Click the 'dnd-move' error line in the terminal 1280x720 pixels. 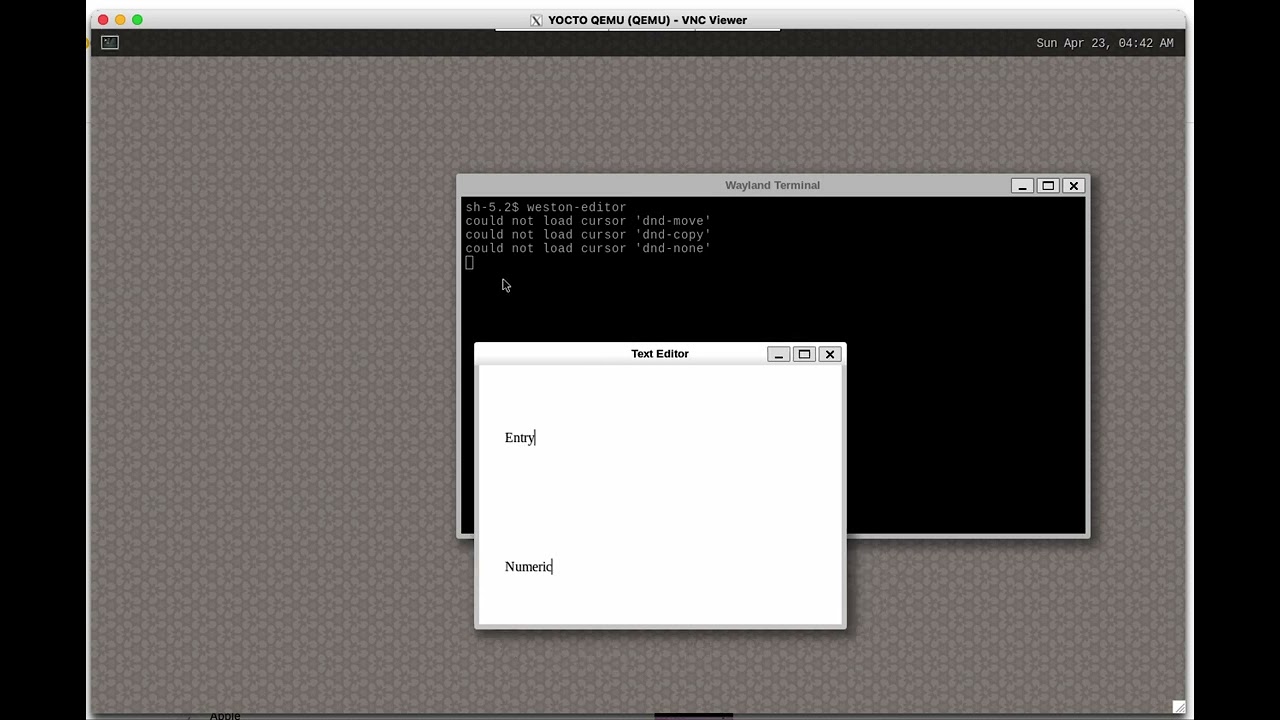pos(588,221)
